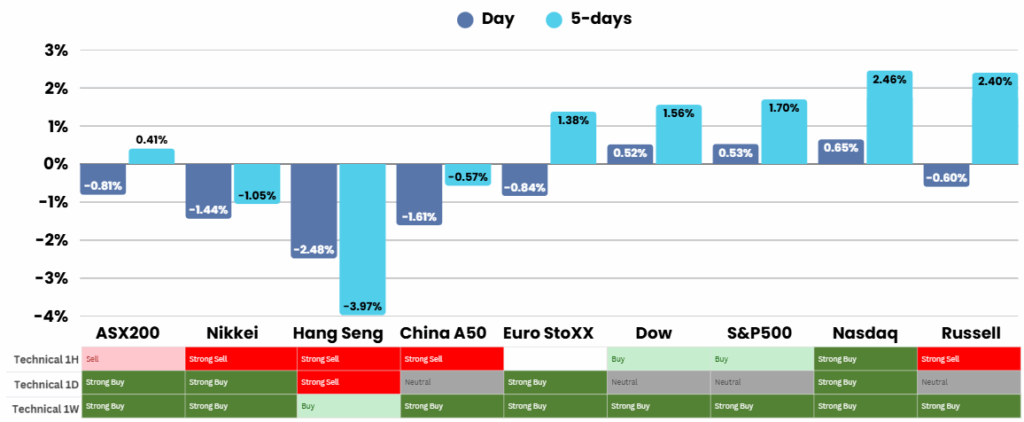Click the dark blue Day legend dot
This screenshot has height=422, width=1024.
pyautogui.click(x=466, y=20)
